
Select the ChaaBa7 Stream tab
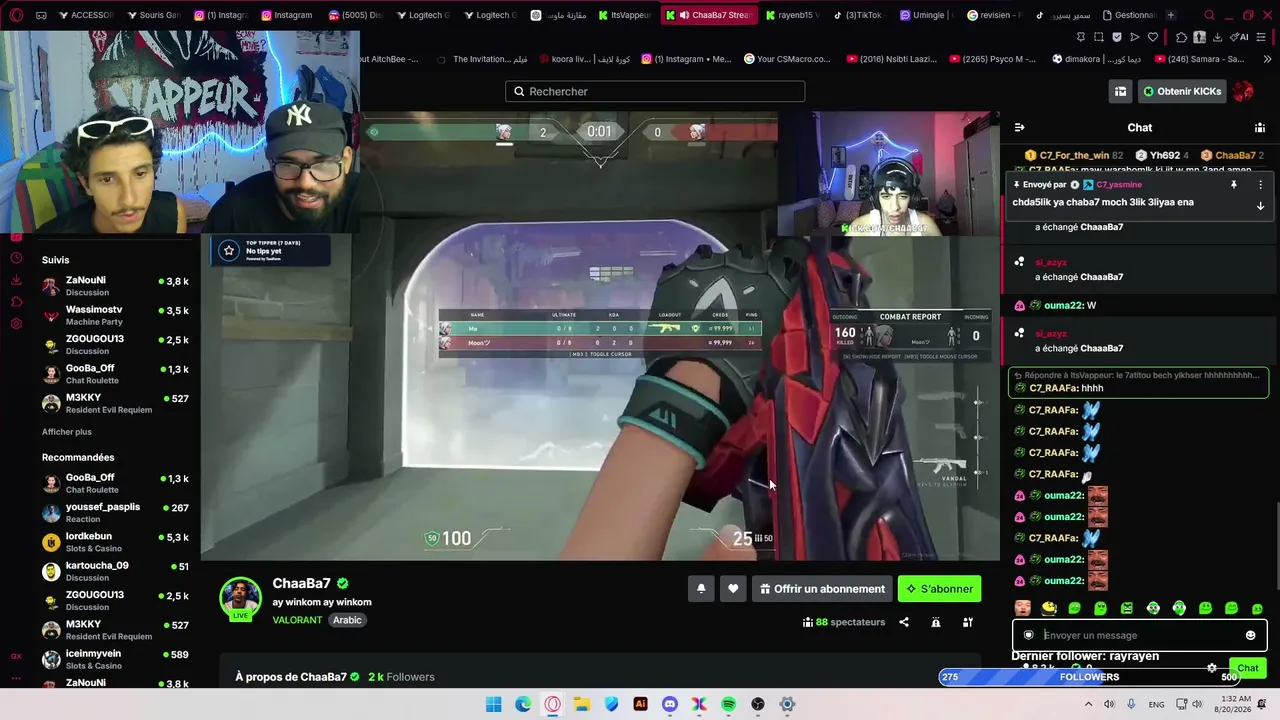(709, 15)
